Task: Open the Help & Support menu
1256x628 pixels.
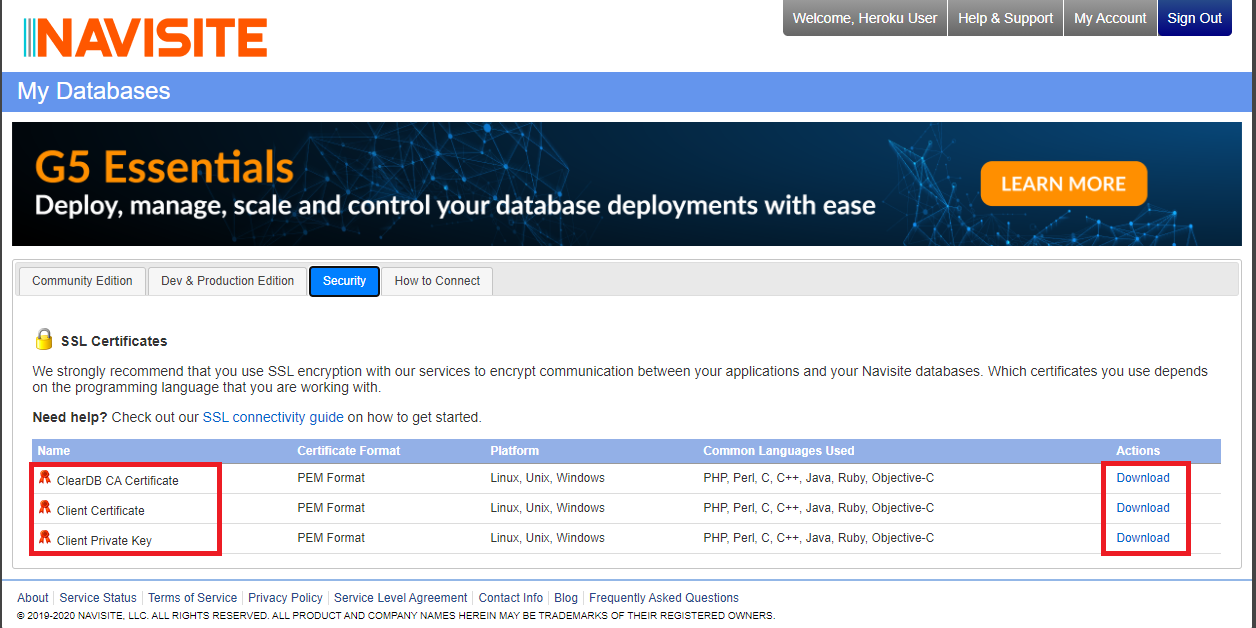Action: click(1005, 18)
